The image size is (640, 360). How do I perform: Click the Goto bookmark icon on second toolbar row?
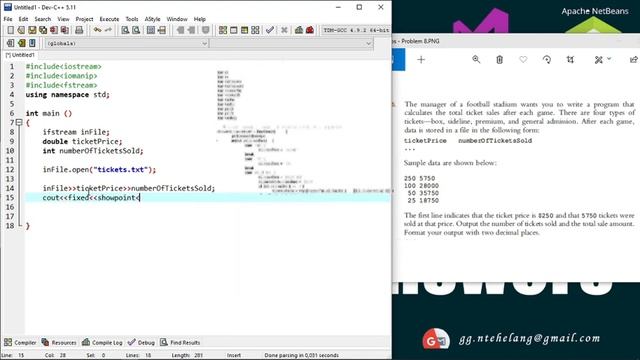pos(32,43)
